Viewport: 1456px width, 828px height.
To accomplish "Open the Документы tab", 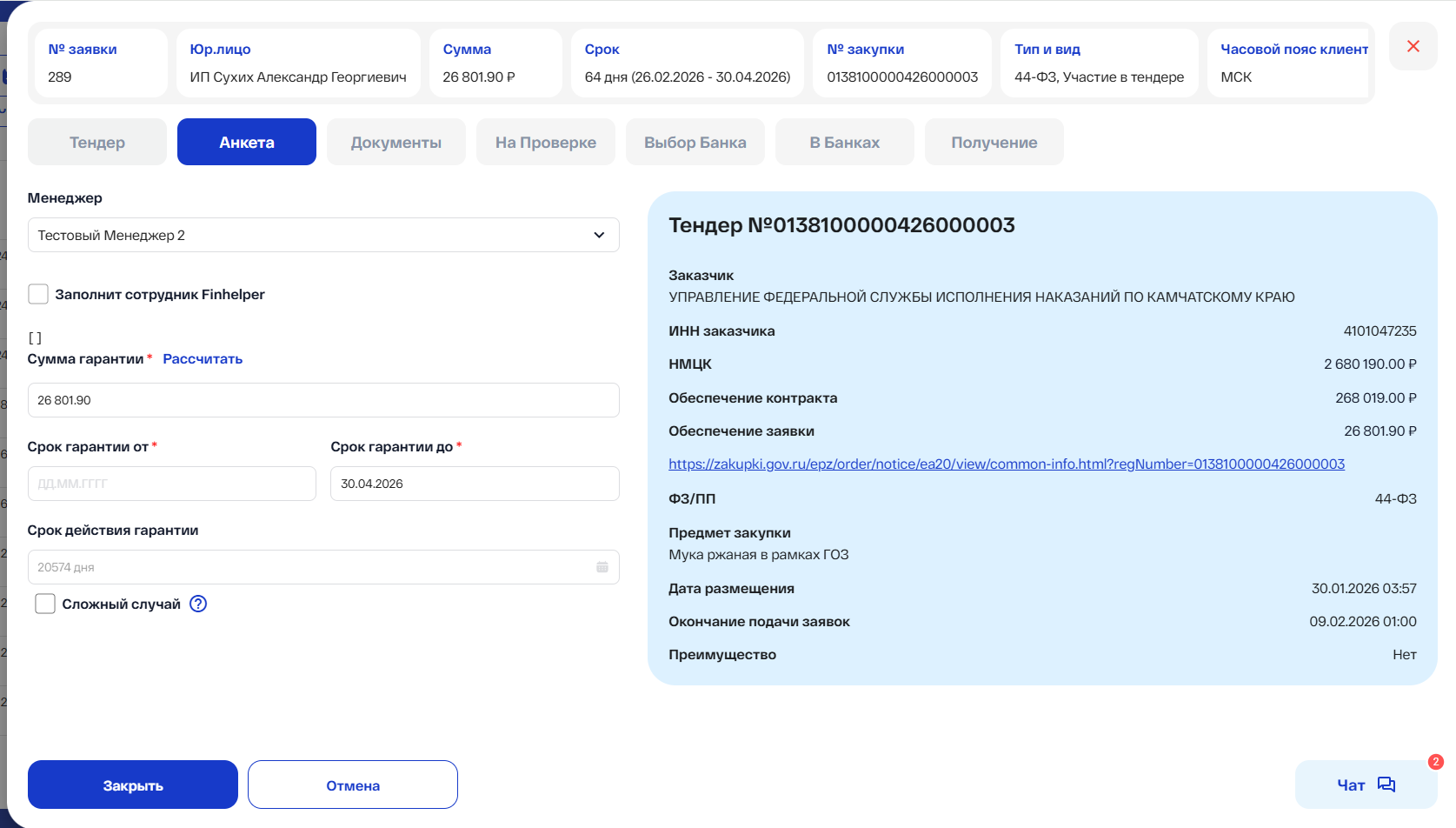I will coord(396,142).
